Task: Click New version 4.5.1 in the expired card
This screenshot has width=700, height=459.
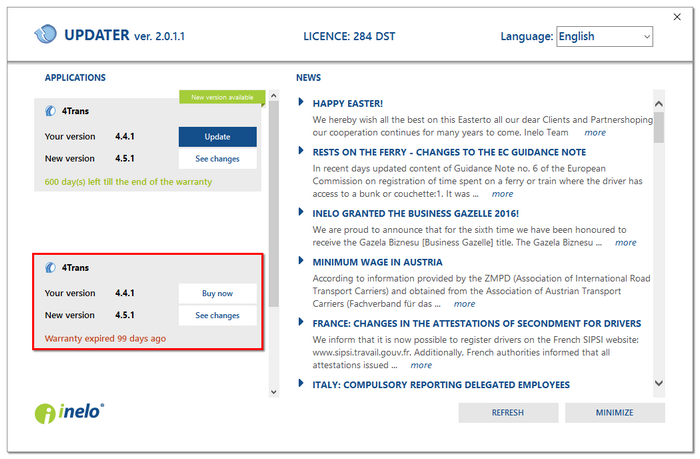Action: pos(89,315)
